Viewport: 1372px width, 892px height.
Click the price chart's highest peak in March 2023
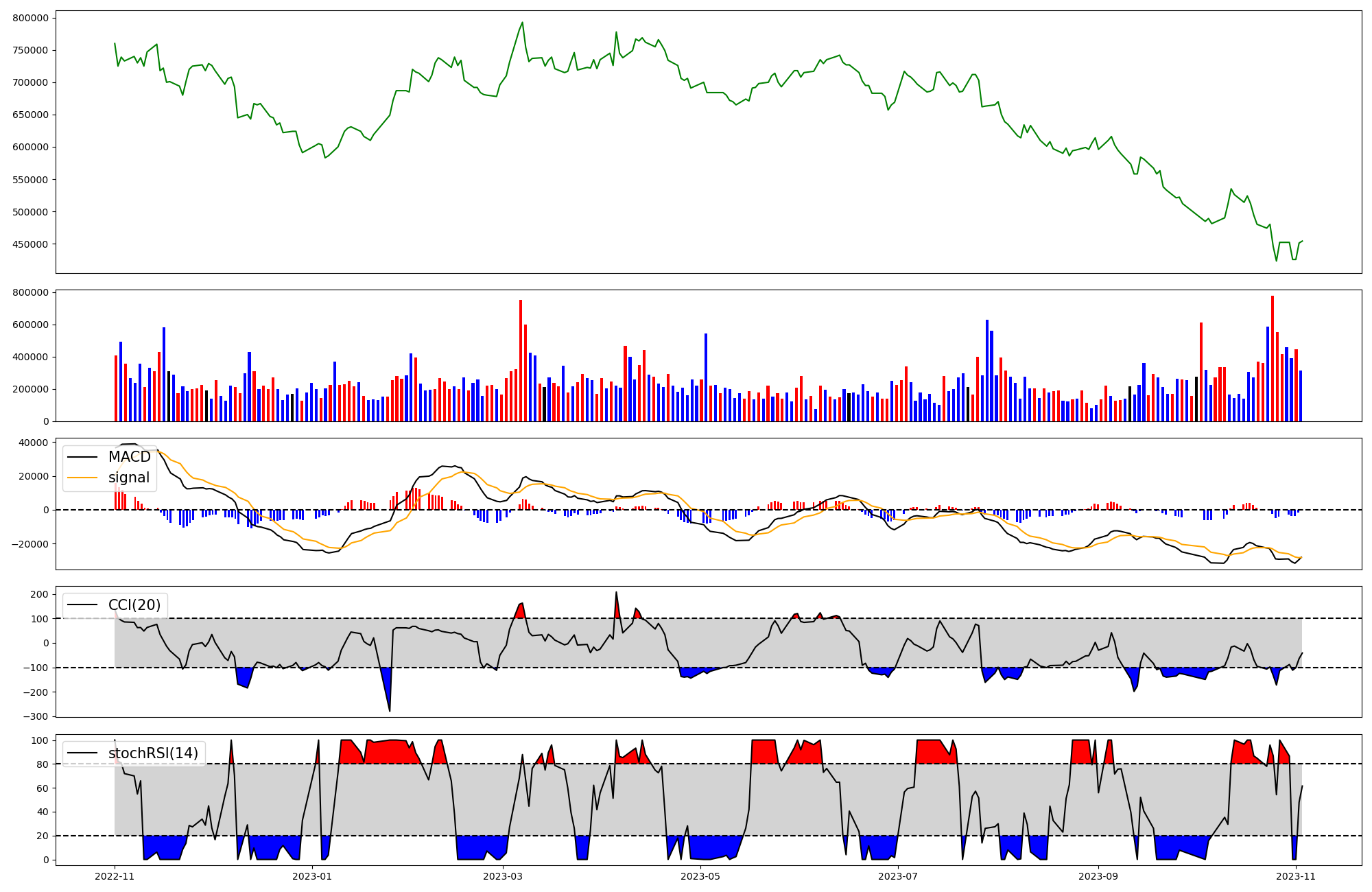523,23
